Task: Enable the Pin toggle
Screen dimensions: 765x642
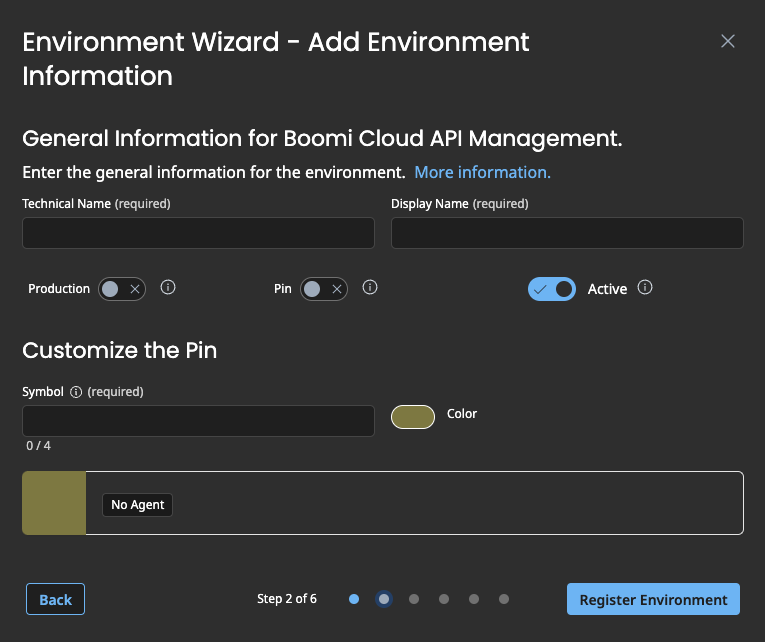Action: pos(324,289)
